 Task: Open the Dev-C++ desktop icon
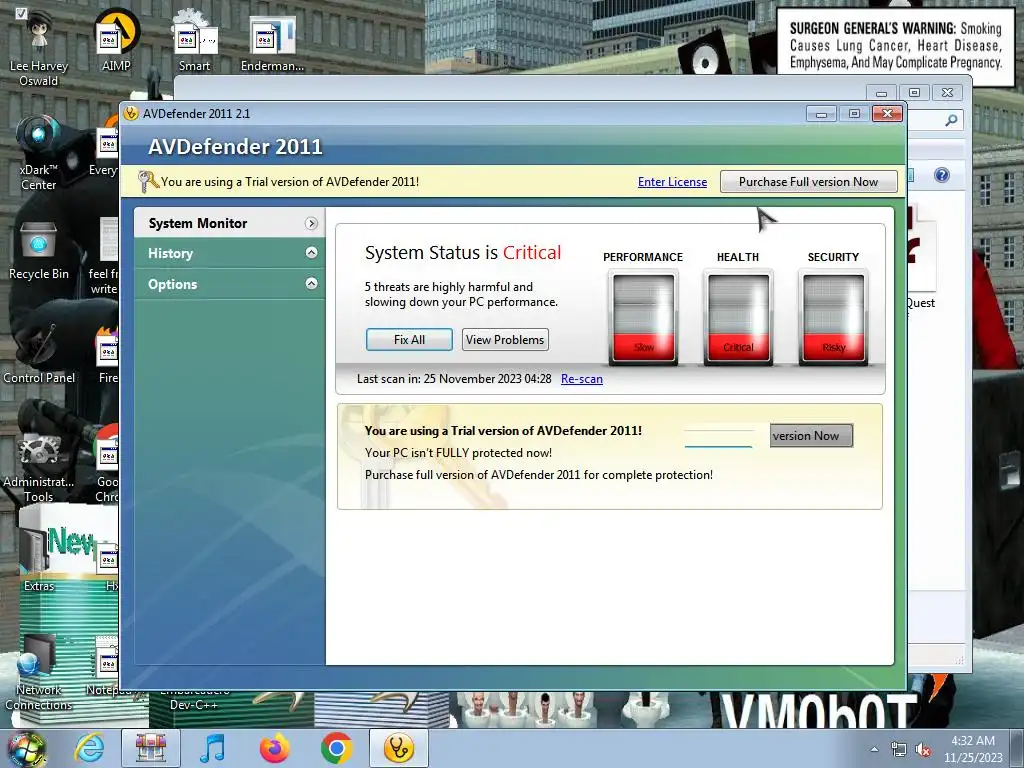[x=193, y=700]
